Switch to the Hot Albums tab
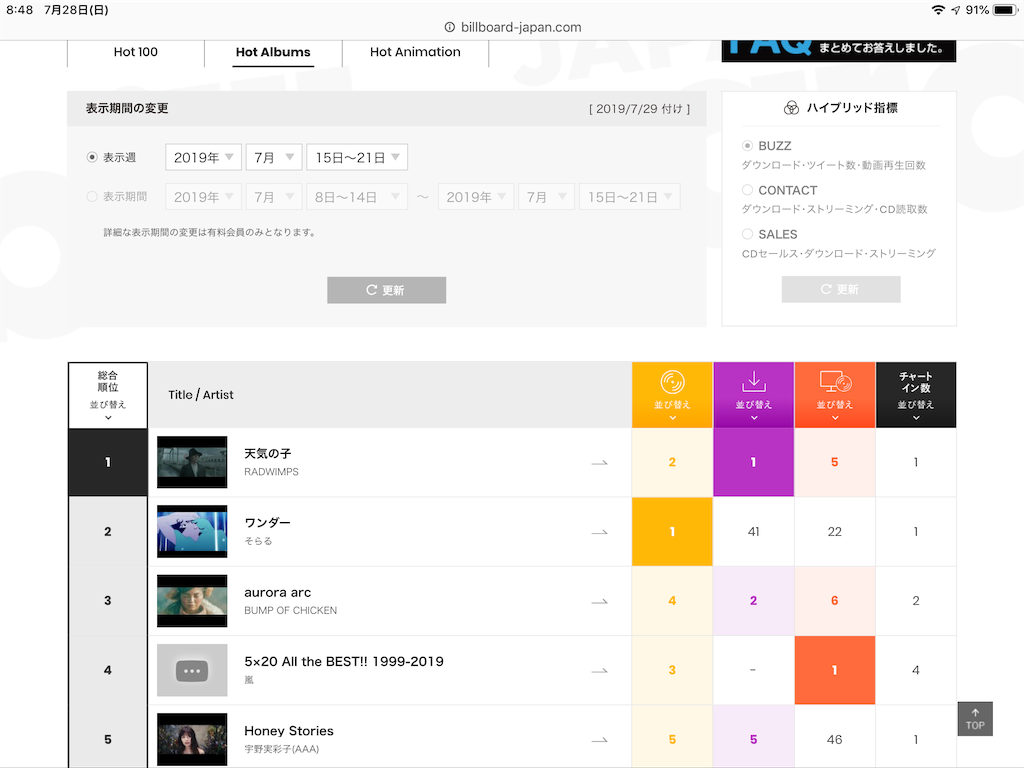 click(x=273, y=52)
